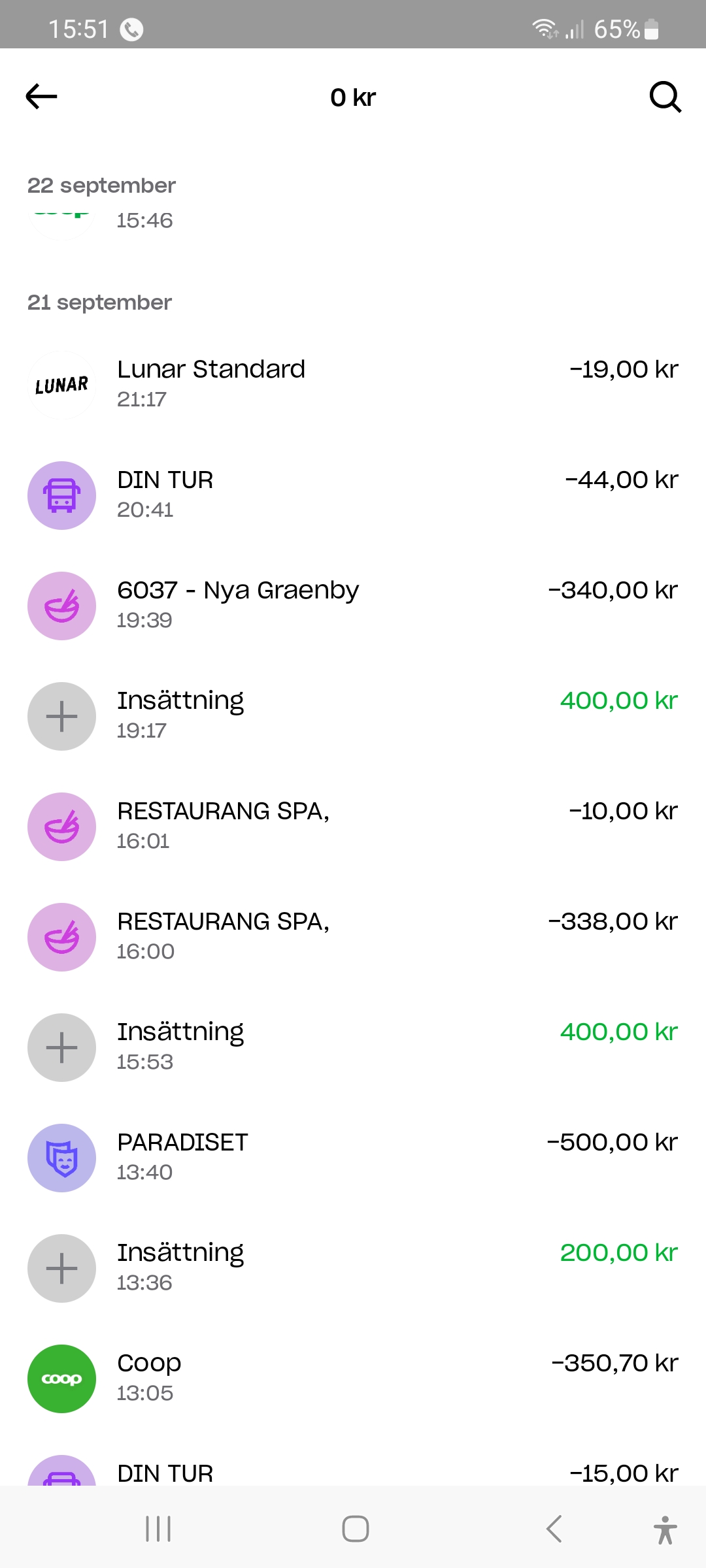706x1568 pixels.
Task: Tap the green Coop logo icon
Action: click(x=61, y=1379)
